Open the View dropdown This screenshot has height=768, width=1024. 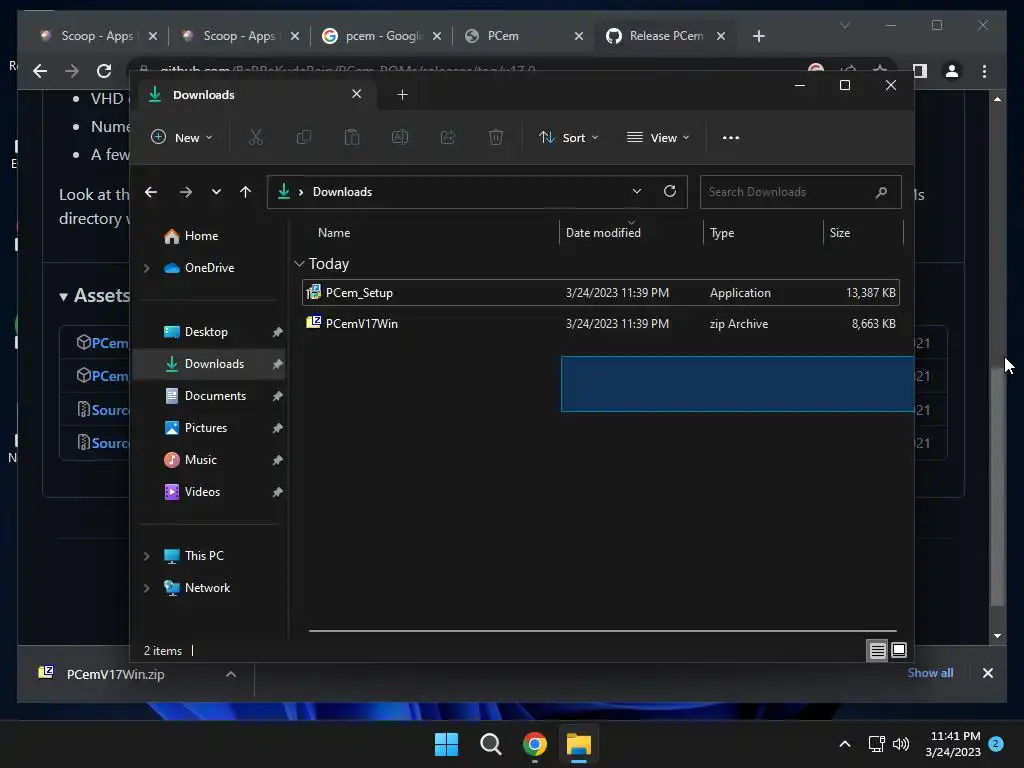pos(658,137)
